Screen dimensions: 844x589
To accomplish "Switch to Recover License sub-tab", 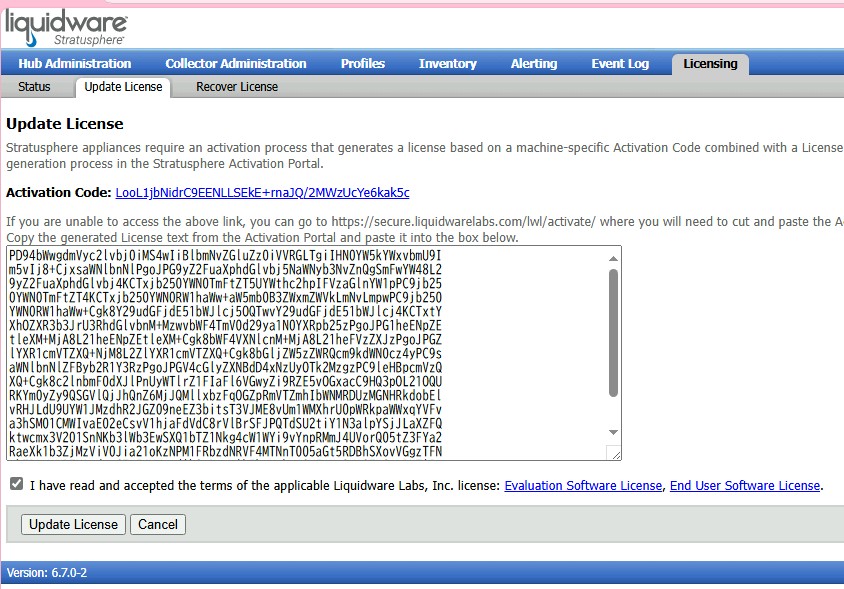I will (x=237, y=87).
